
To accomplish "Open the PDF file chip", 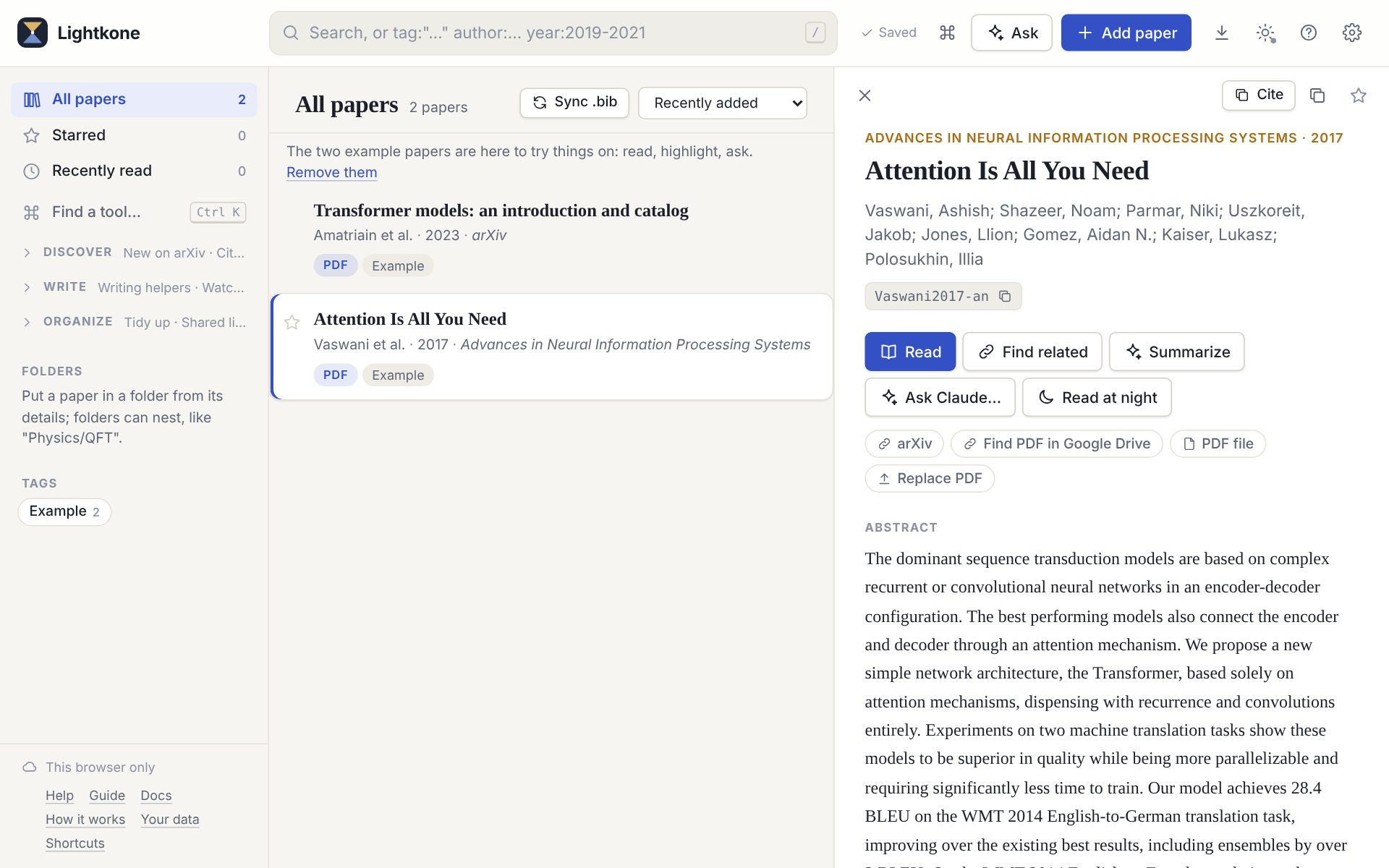I will [1218, 443].
